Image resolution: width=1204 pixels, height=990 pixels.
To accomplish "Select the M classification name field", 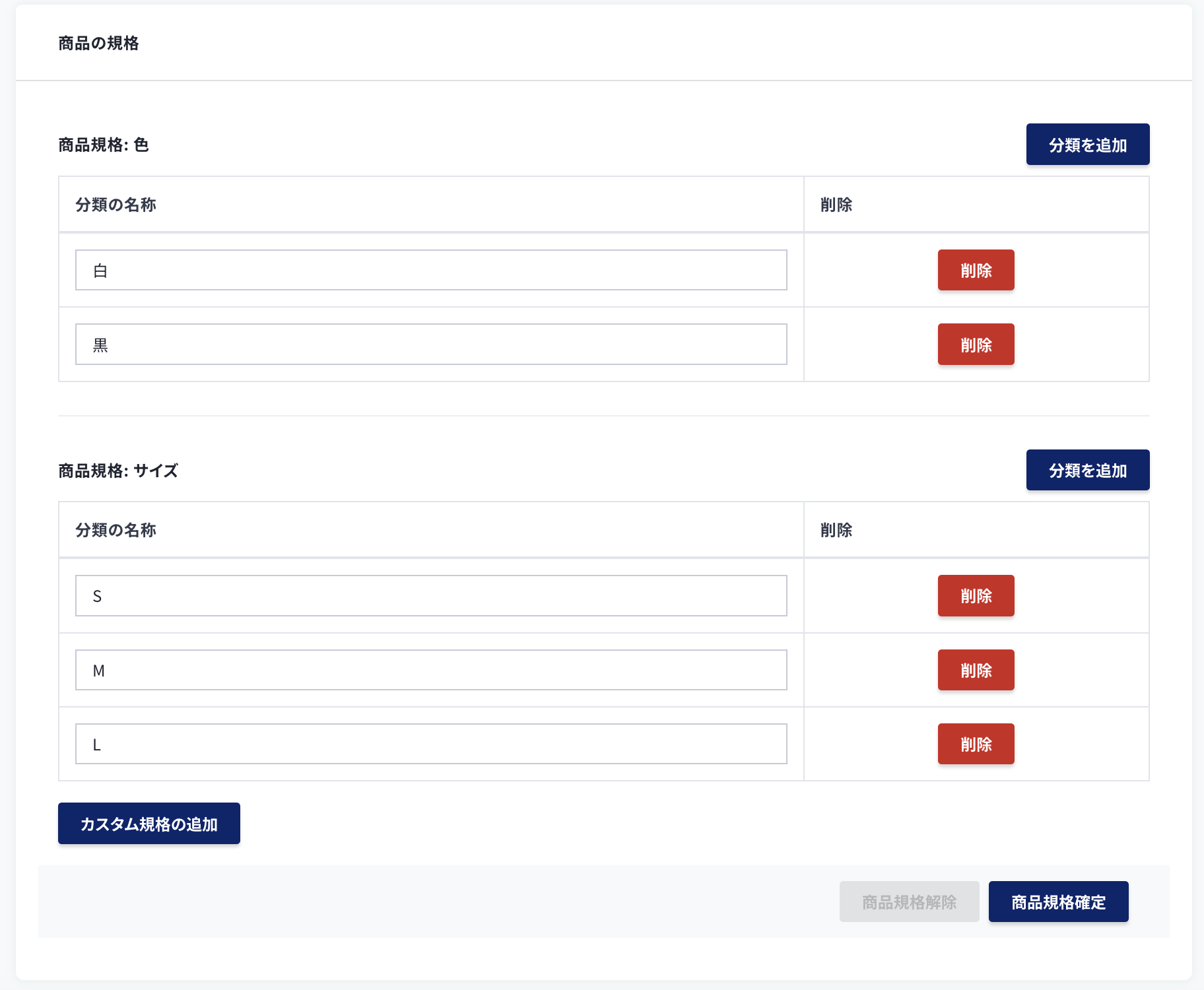I will [431, 670].
